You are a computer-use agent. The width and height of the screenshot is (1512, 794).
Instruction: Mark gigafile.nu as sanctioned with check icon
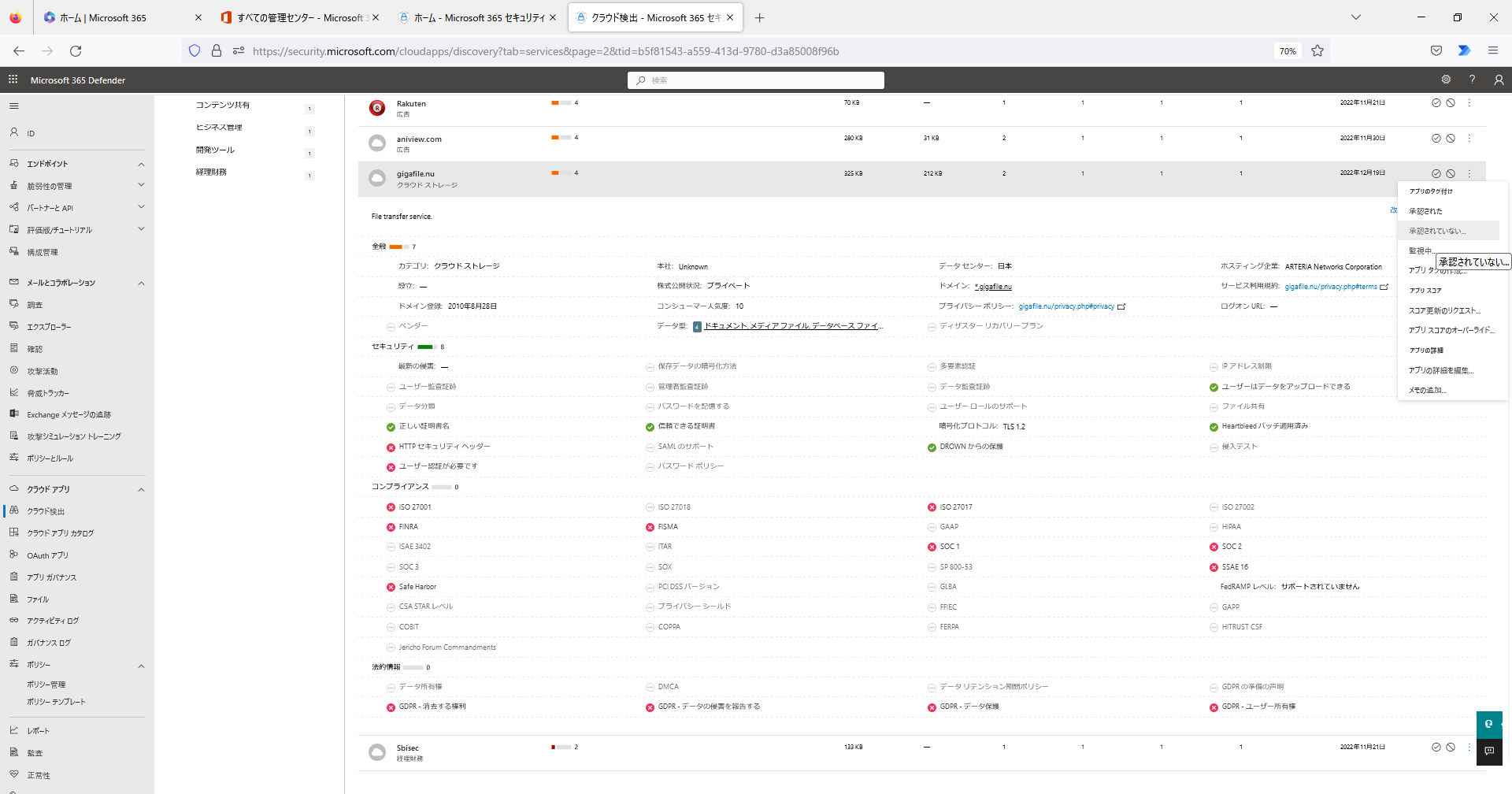tap(1436, 173)
